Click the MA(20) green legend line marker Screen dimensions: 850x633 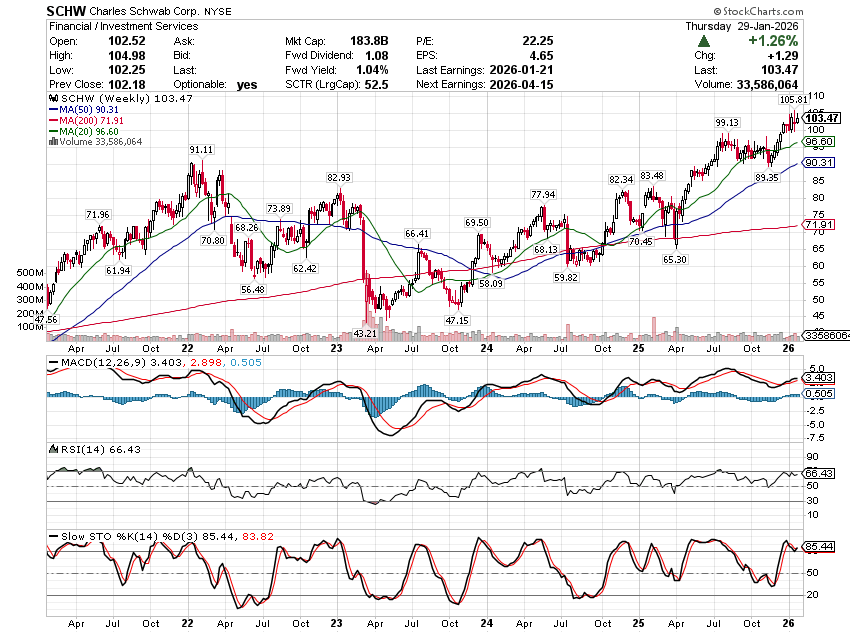point(53,131)
